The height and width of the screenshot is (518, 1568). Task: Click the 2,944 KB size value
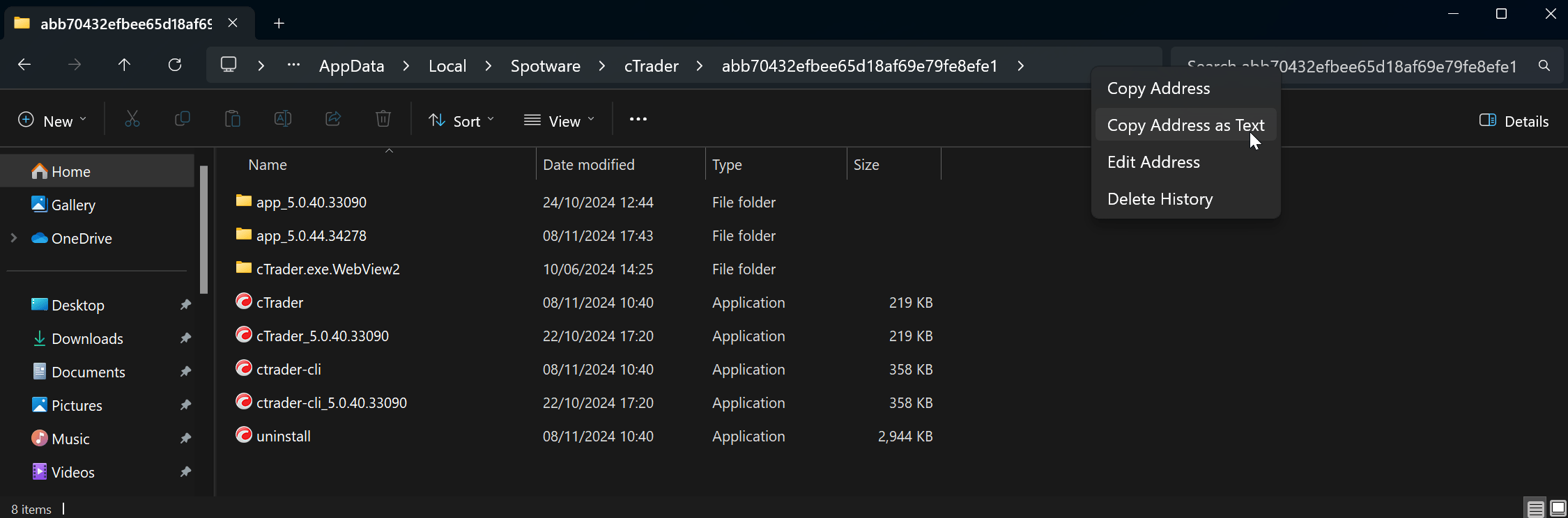905,437
